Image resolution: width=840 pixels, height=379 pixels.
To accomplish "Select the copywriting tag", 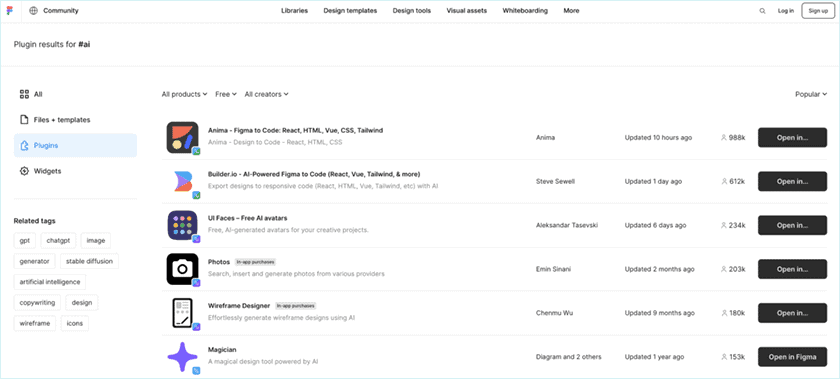I will (x=38, y=302).
